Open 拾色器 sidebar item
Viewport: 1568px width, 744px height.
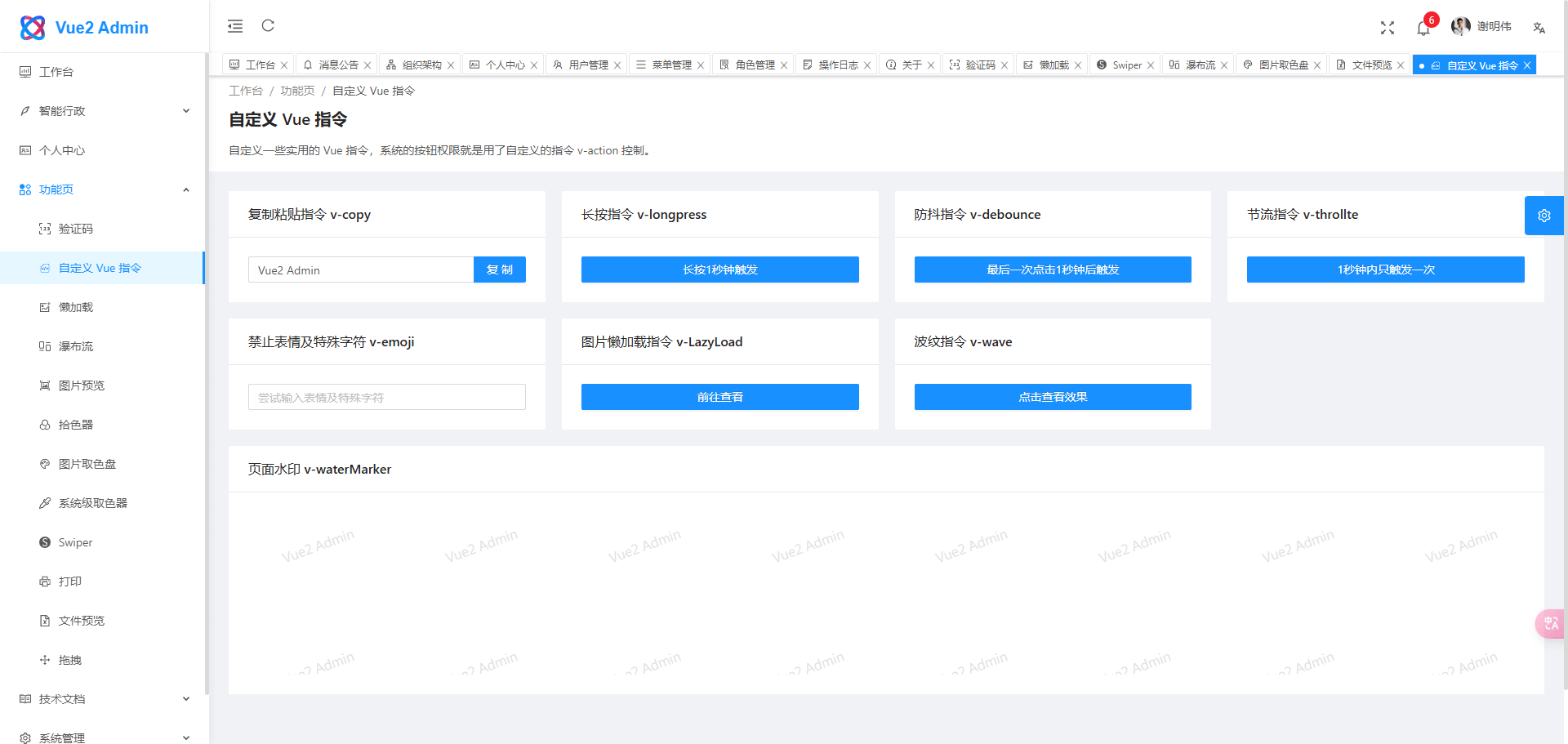[x=102, y=425]
